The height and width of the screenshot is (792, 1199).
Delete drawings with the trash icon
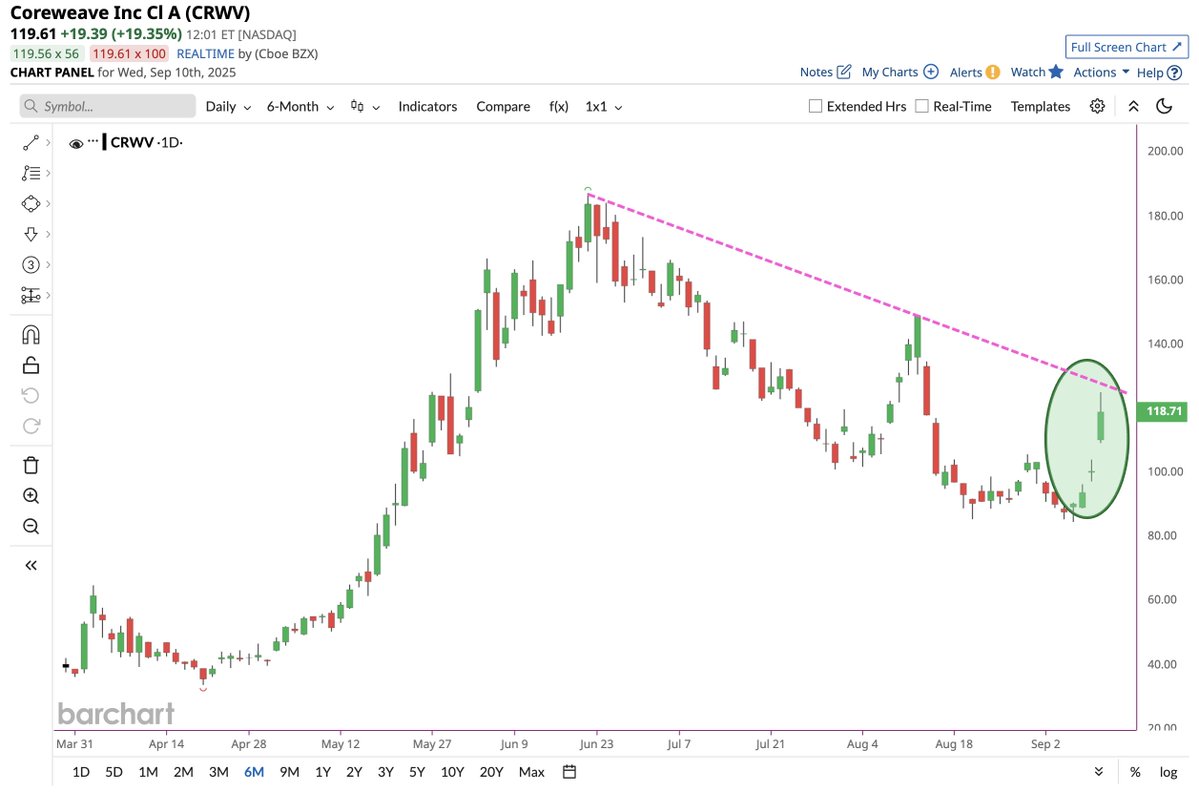pos(31,465)
